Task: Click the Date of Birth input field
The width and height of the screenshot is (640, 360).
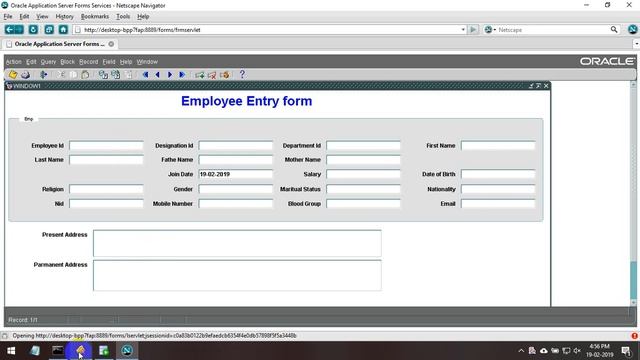Action: click(x=498, y=174)
